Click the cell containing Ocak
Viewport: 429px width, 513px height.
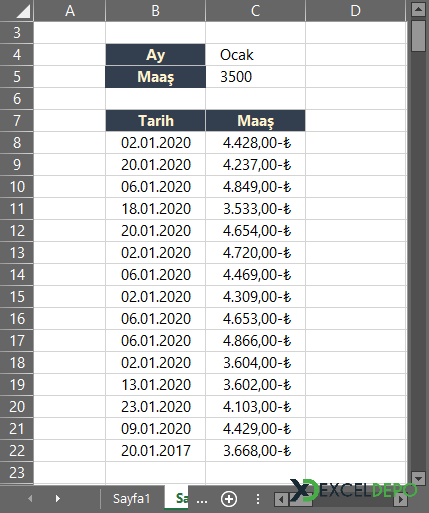255,55
